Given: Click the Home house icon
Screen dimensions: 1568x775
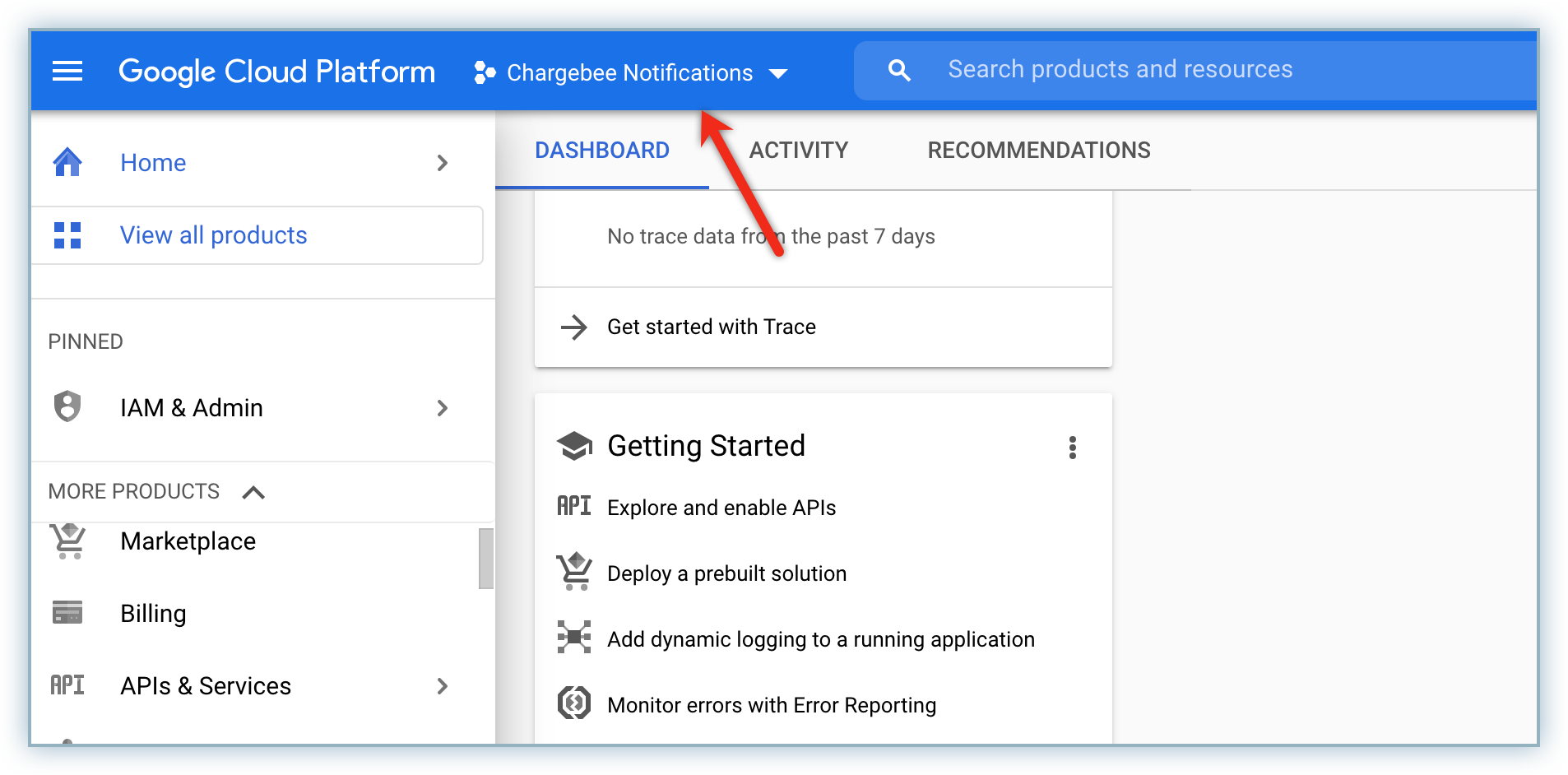Looking at the screenshot, I should click(x=67, y=162).
